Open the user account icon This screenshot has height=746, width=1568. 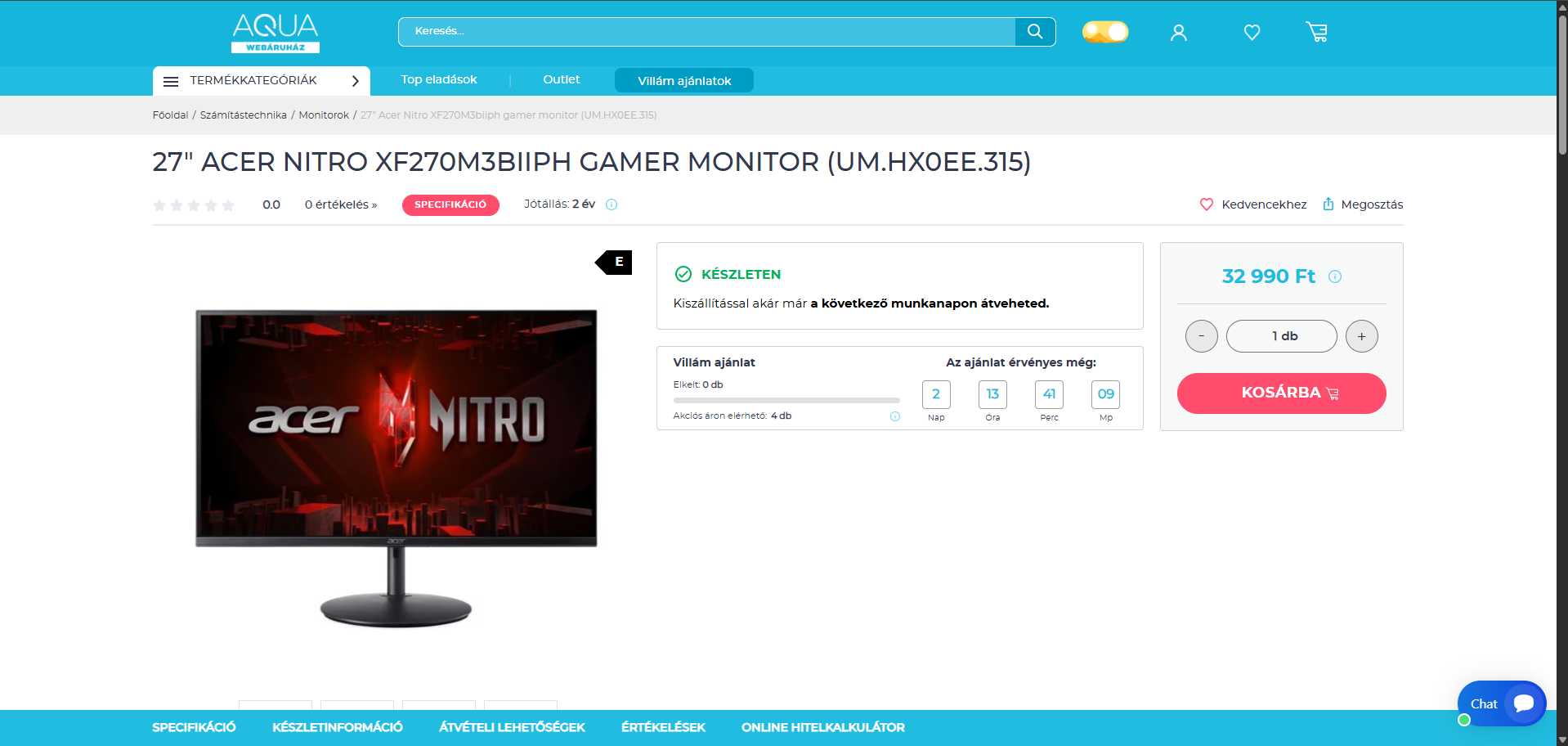click(1178, 33)
